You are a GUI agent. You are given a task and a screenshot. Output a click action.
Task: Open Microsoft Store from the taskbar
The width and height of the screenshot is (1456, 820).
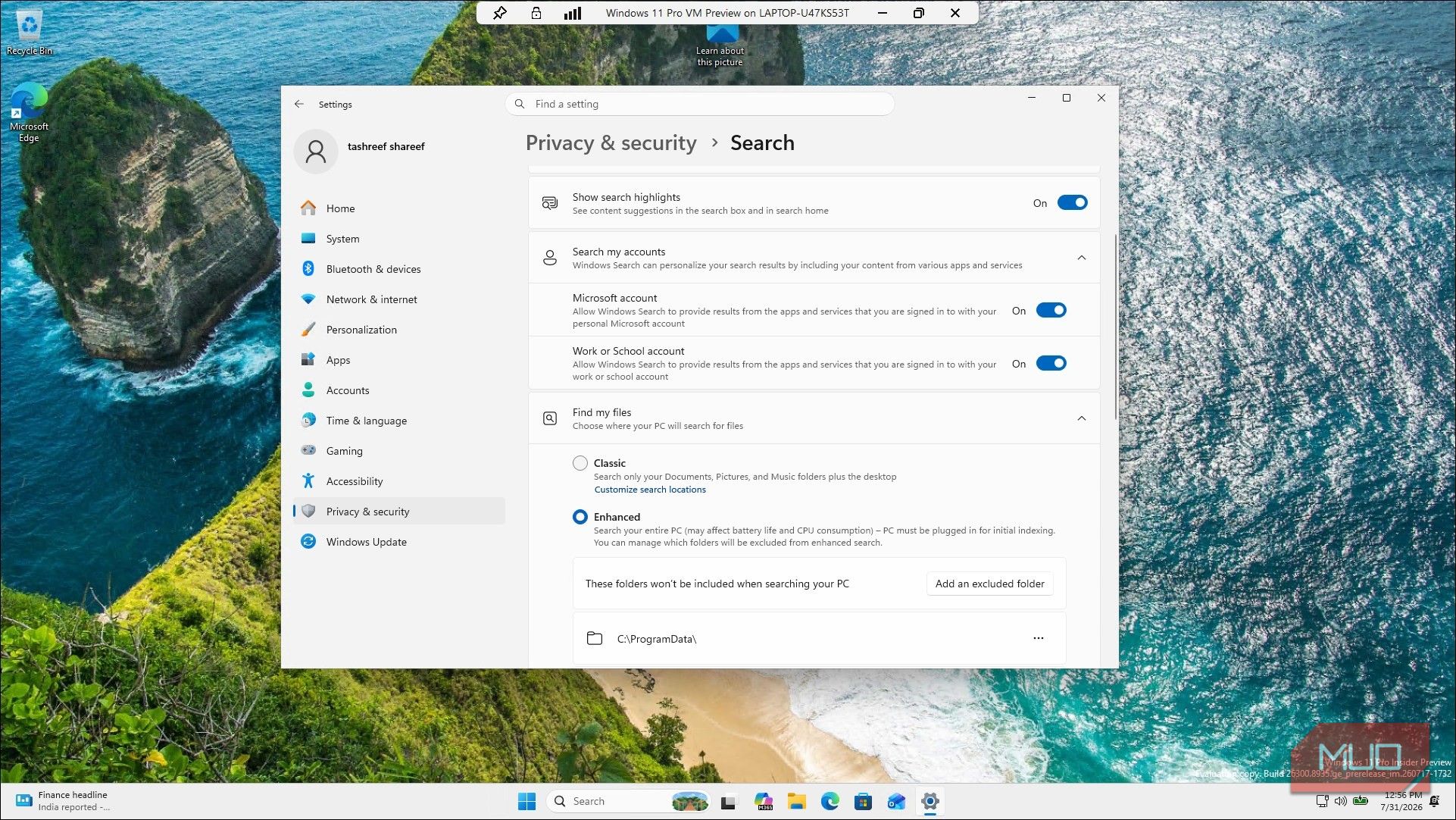pos(863,802)
